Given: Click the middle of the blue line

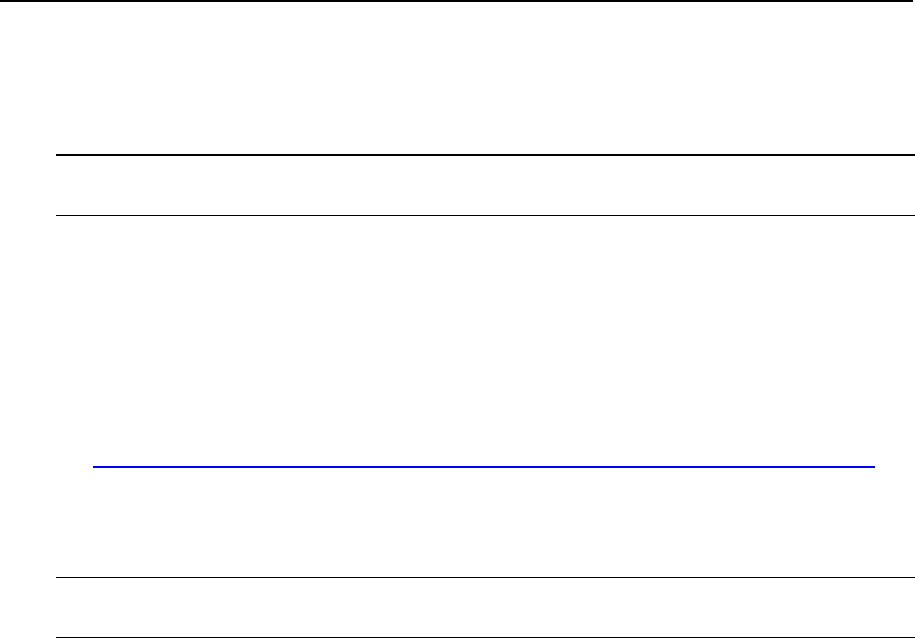Looking at the screenshot, I should coord(484,467).
